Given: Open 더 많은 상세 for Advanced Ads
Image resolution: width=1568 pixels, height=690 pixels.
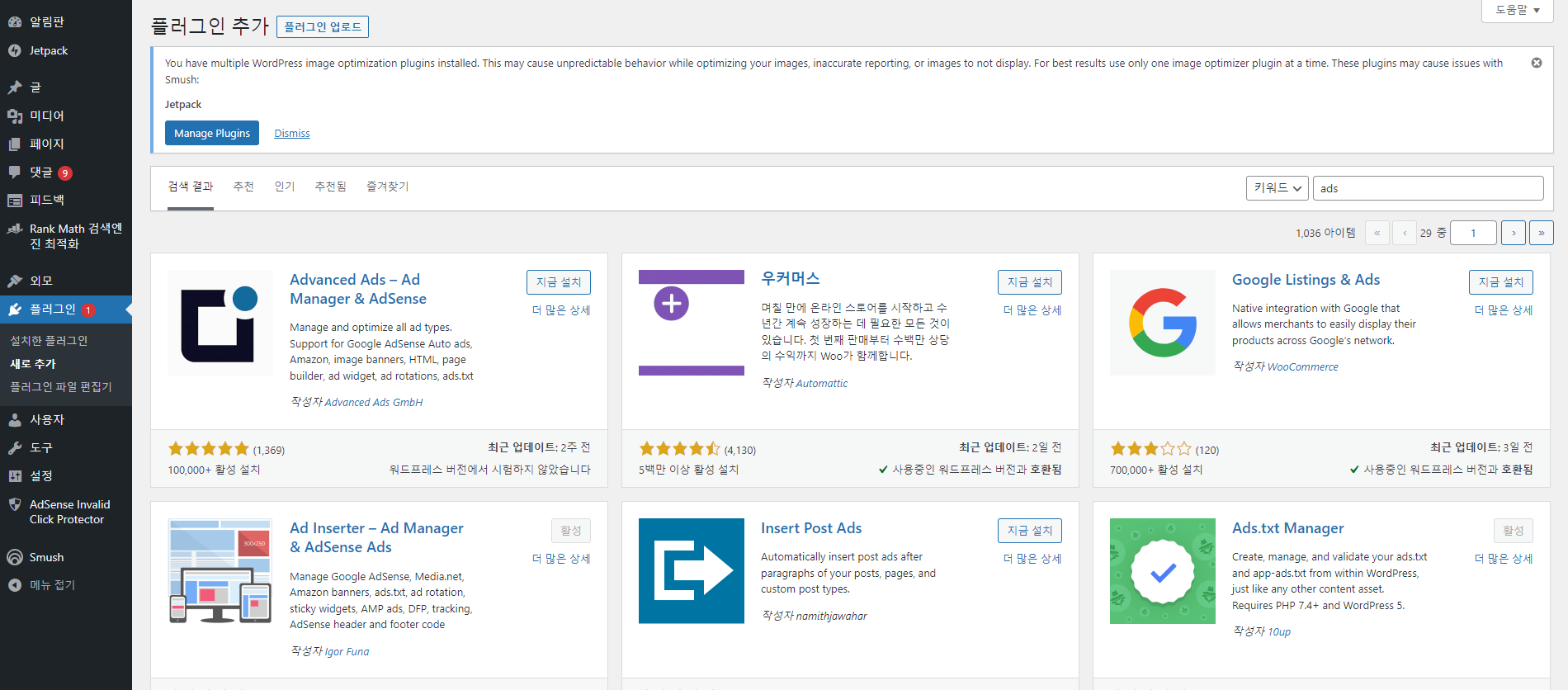Looking at the screenshot, I should click(x=561, y=310).
